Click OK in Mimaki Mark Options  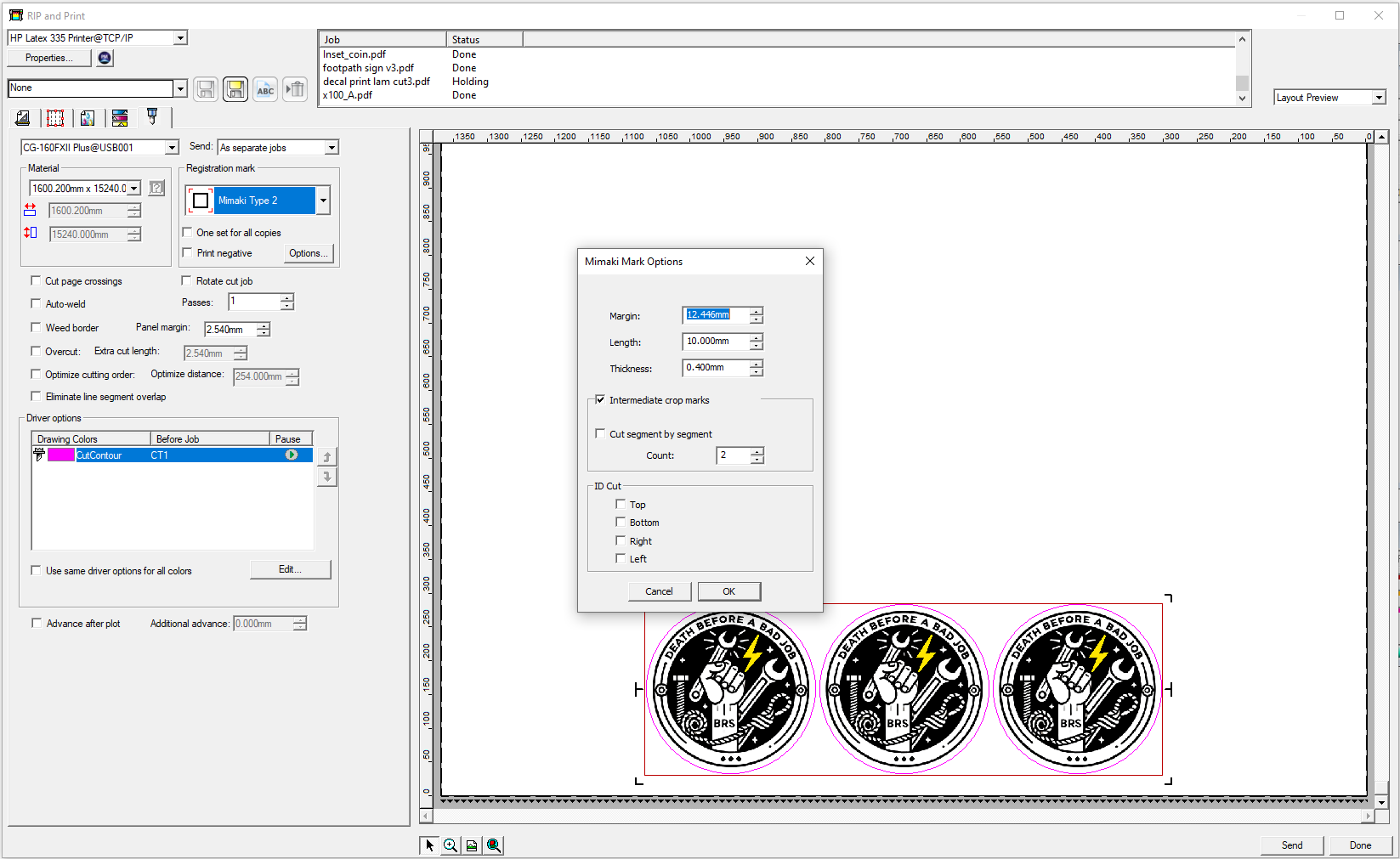[x=729, y=591]
